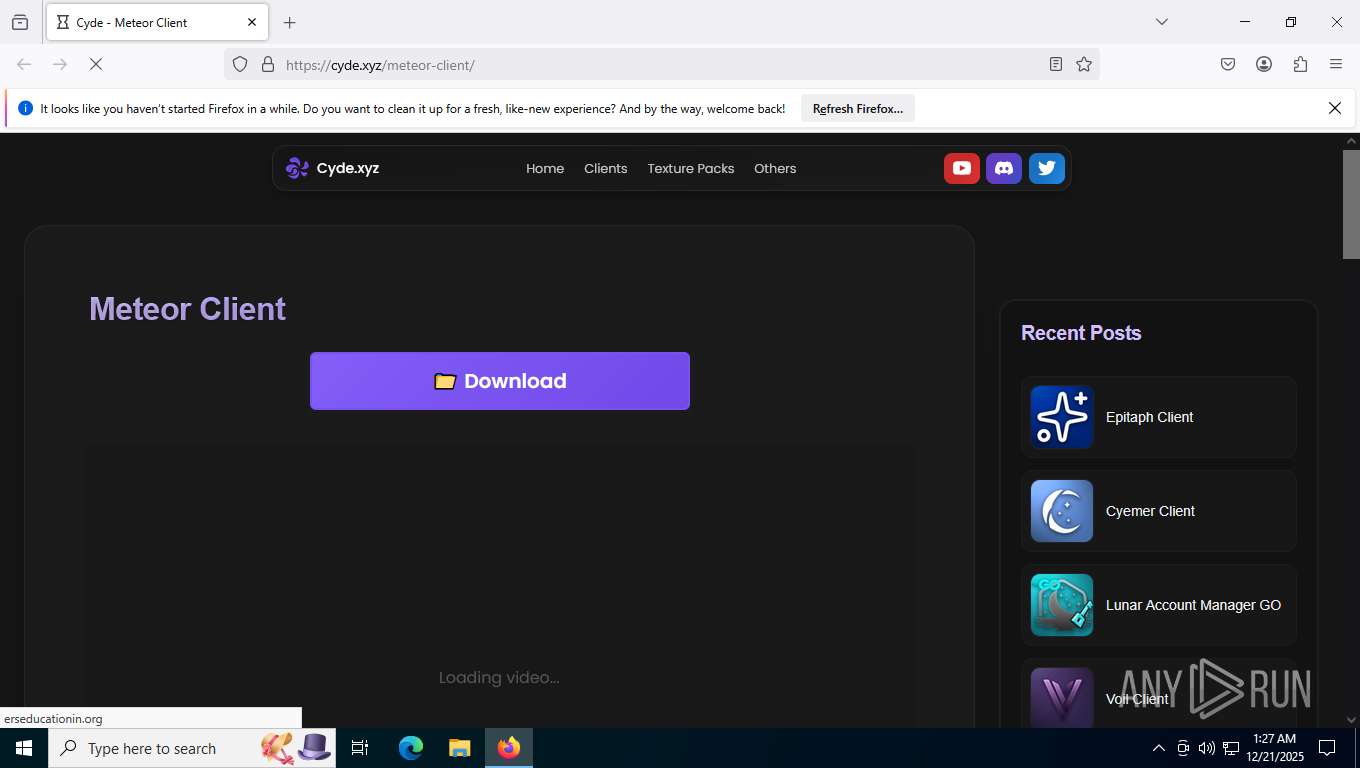Open File Explorer from the taskbar
1360x768 pixels.
pos(459,748)
